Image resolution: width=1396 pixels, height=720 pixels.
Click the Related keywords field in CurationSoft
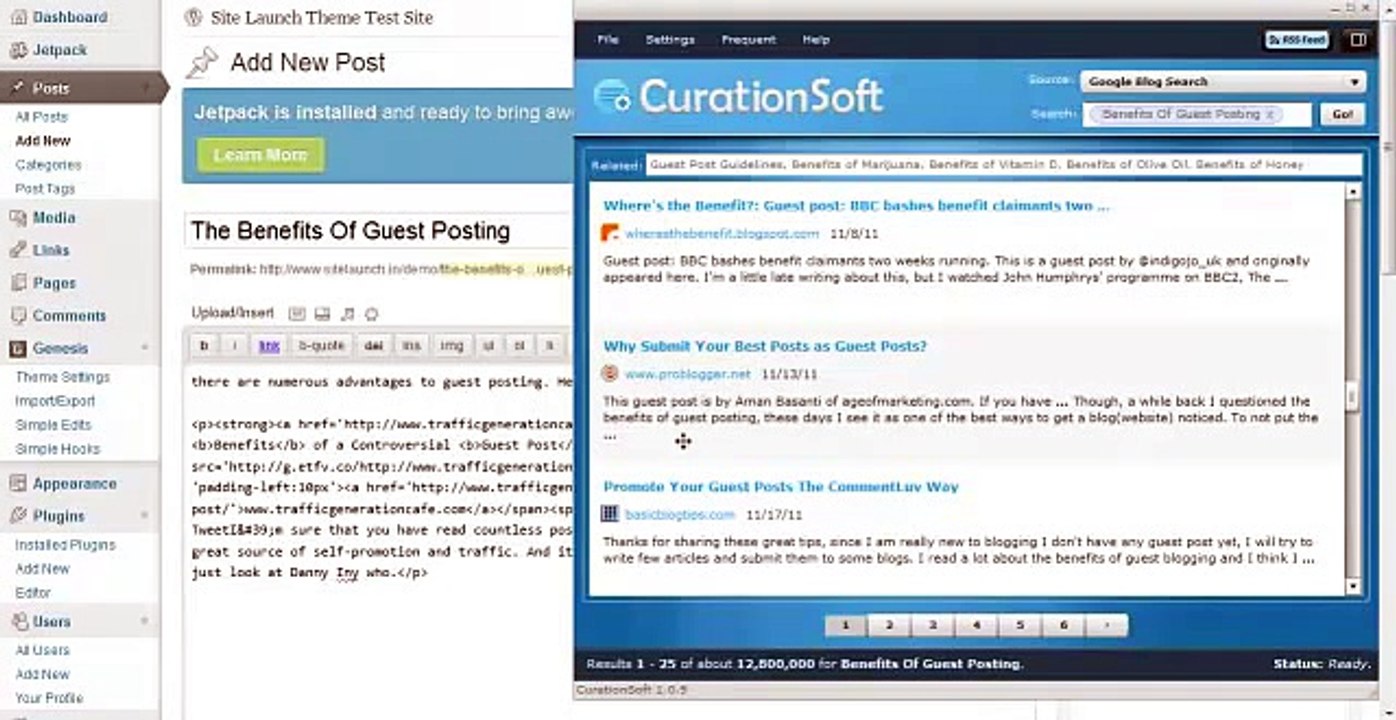(1003, 165)
